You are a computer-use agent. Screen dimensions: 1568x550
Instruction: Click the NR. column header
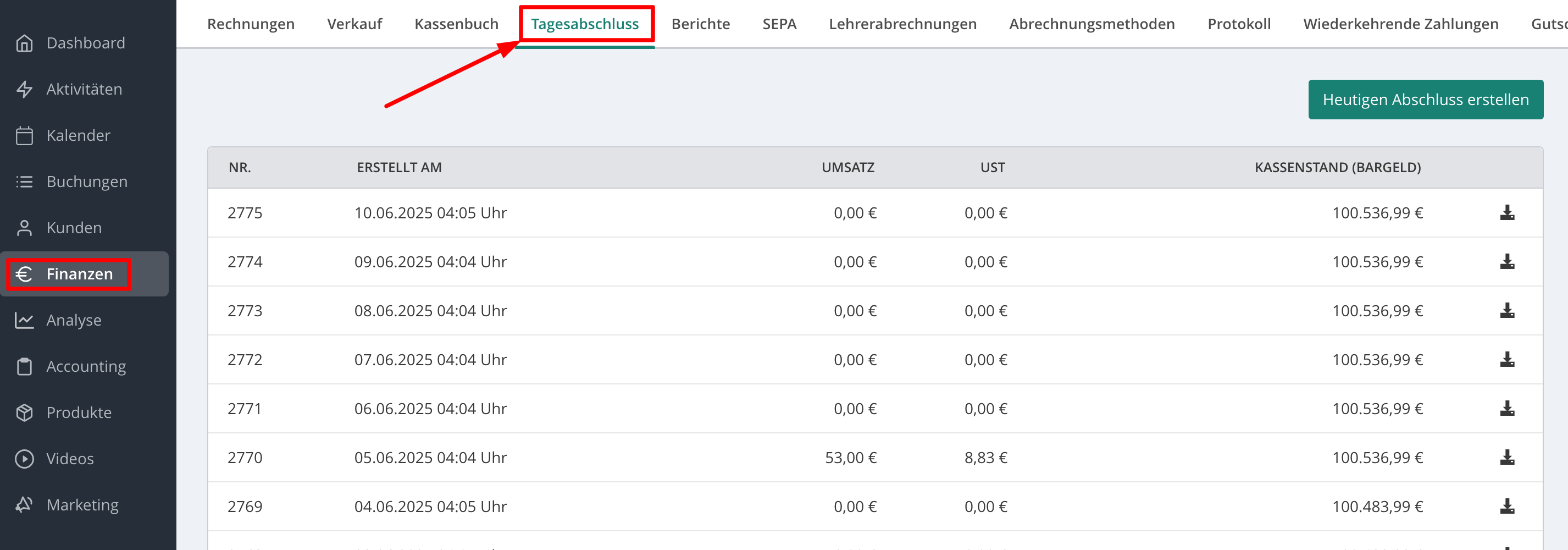tap(240, 168)
